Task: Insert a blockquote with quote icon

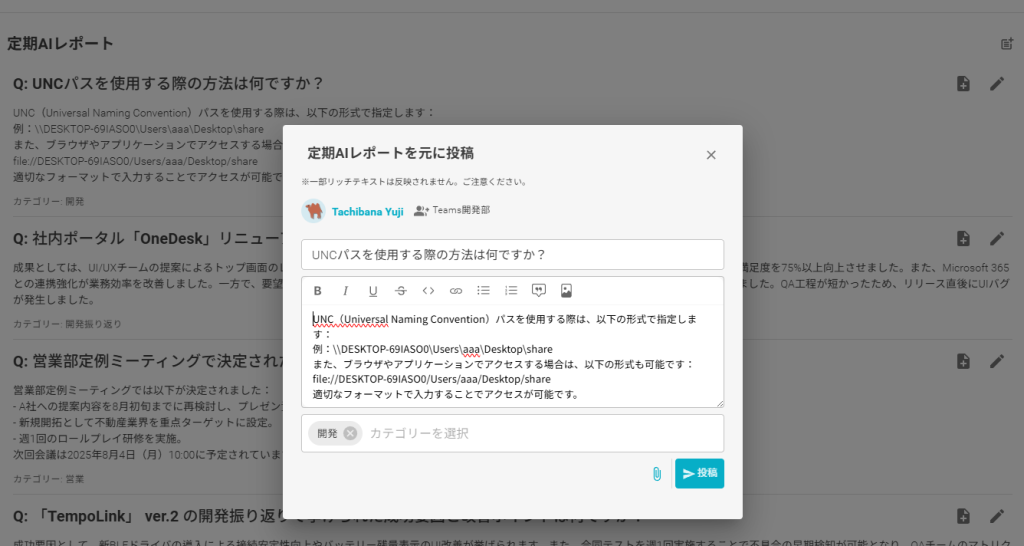Action: point(539,291)
